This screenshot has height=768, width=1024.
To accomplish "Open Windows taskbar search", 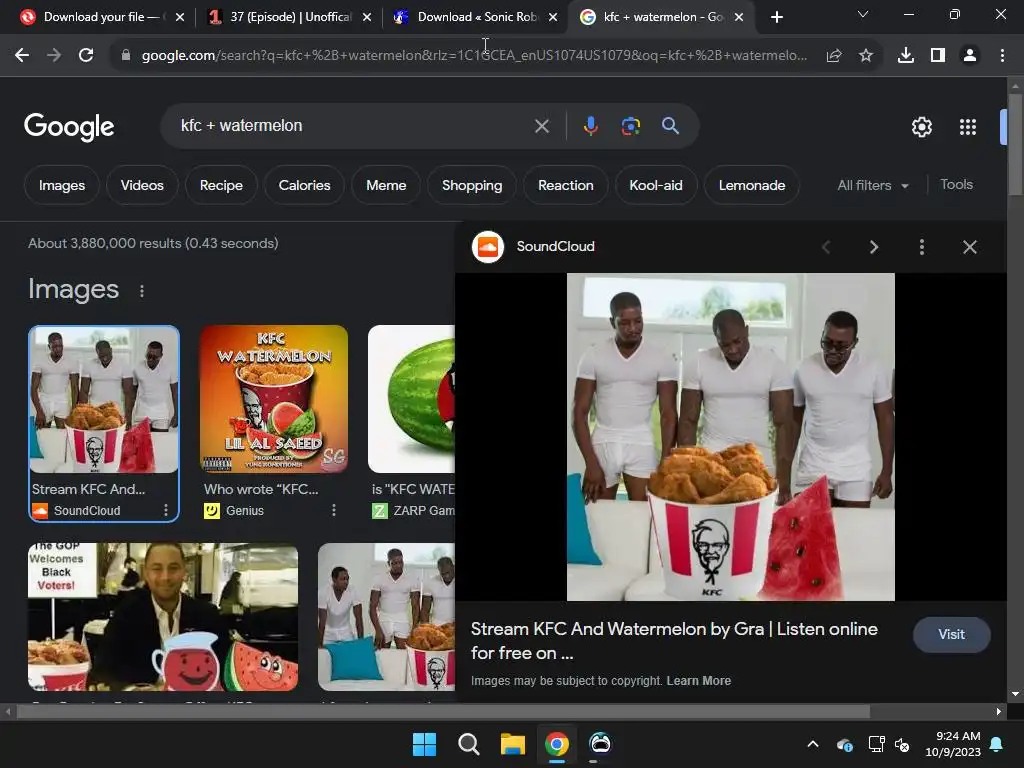I will pos(468,744).
